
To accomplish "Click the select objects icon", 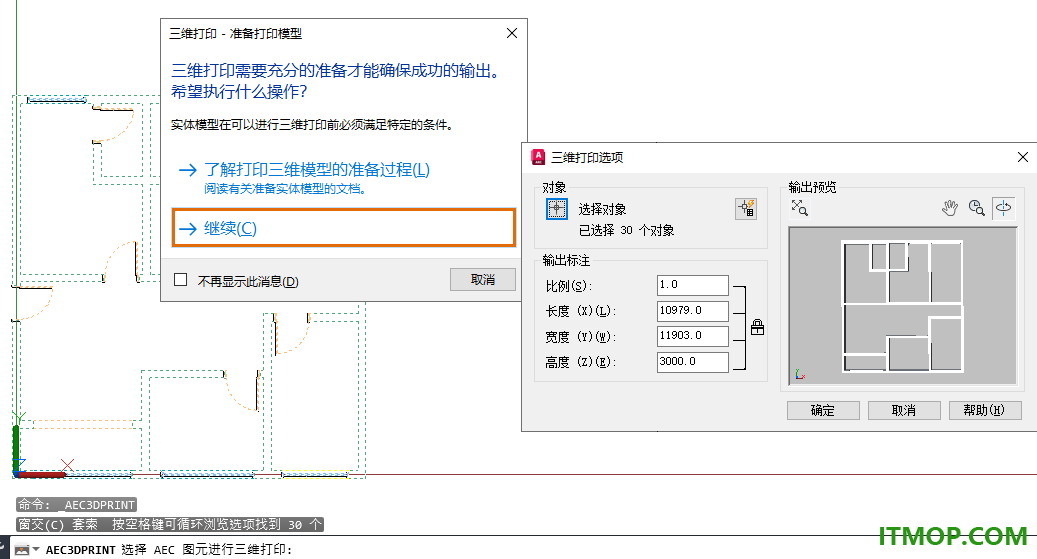I will pos(557,209).
